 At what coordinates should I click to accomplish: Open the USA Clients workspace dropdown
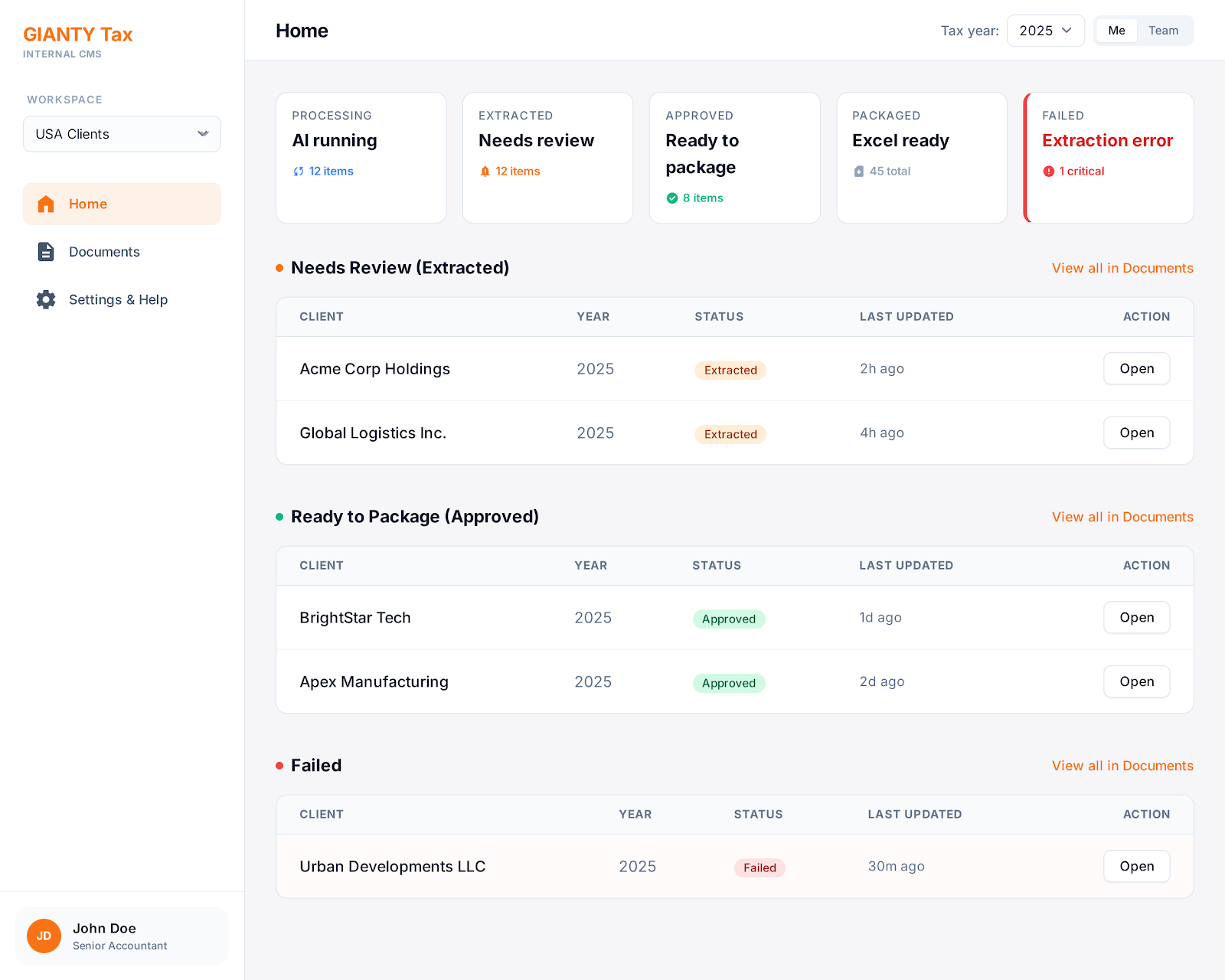coord(122,134)
